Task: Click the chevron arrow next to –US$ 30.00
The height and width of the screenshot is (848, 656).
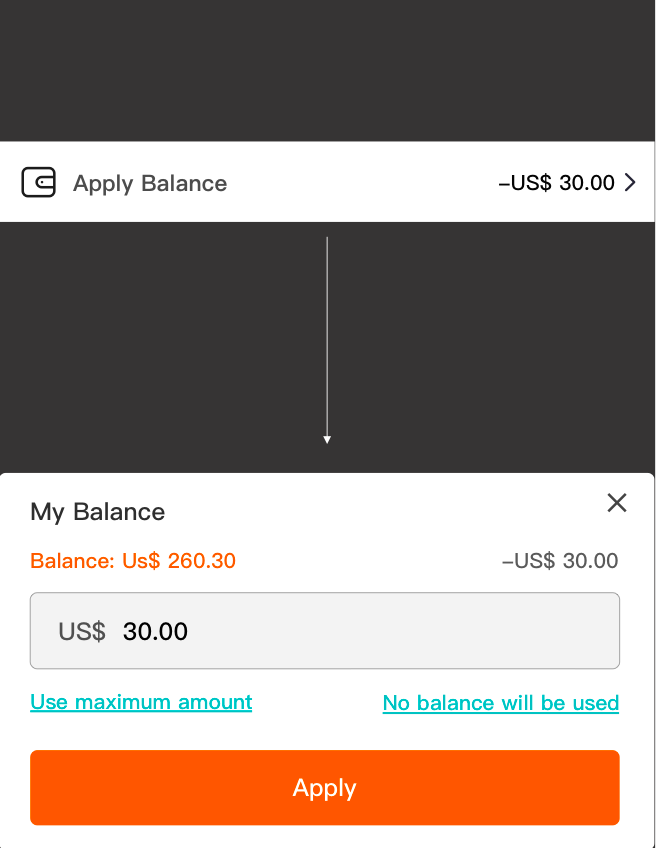Action: click(631, 182)
